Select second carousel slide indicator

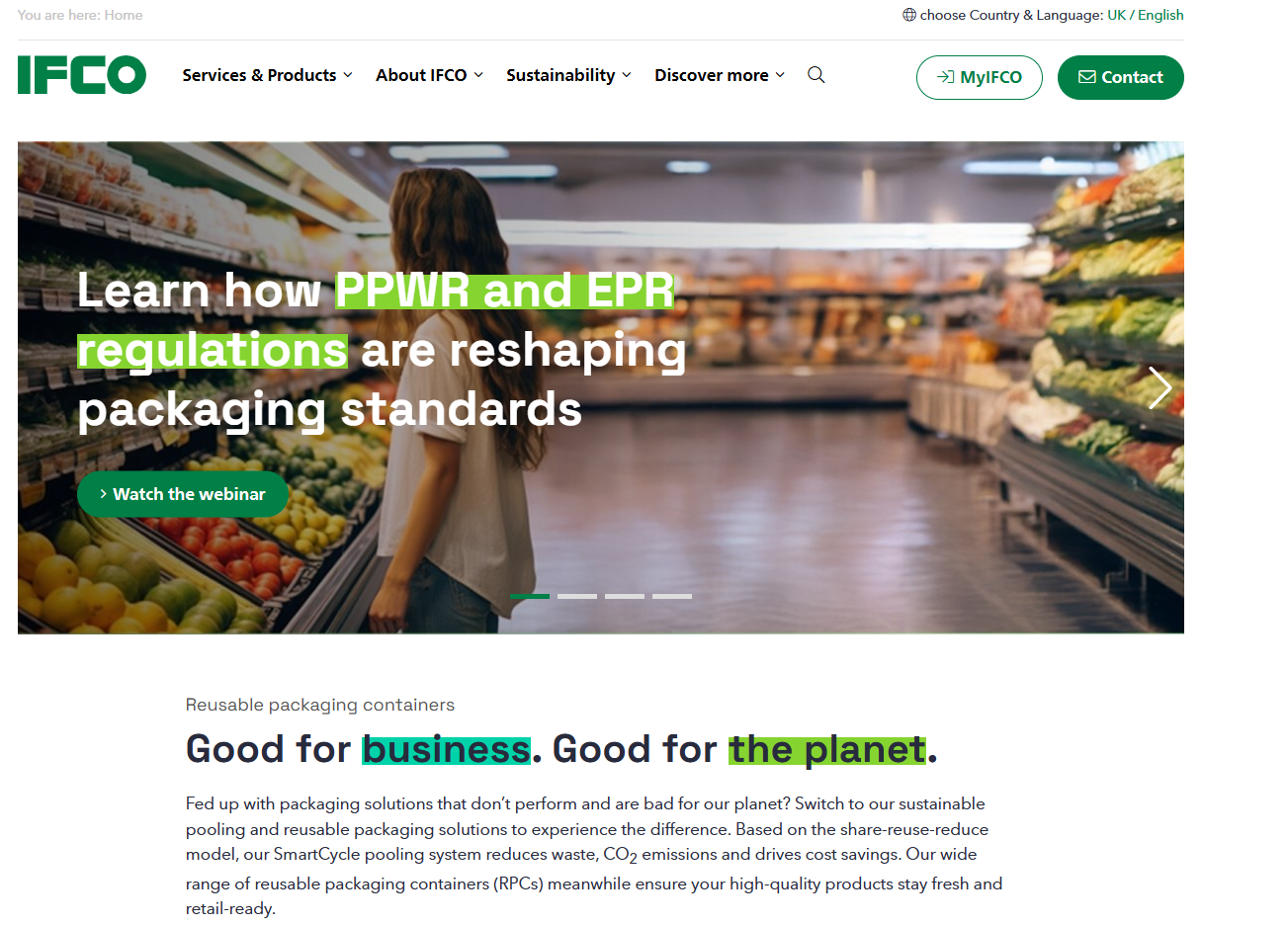pos(577,596)
